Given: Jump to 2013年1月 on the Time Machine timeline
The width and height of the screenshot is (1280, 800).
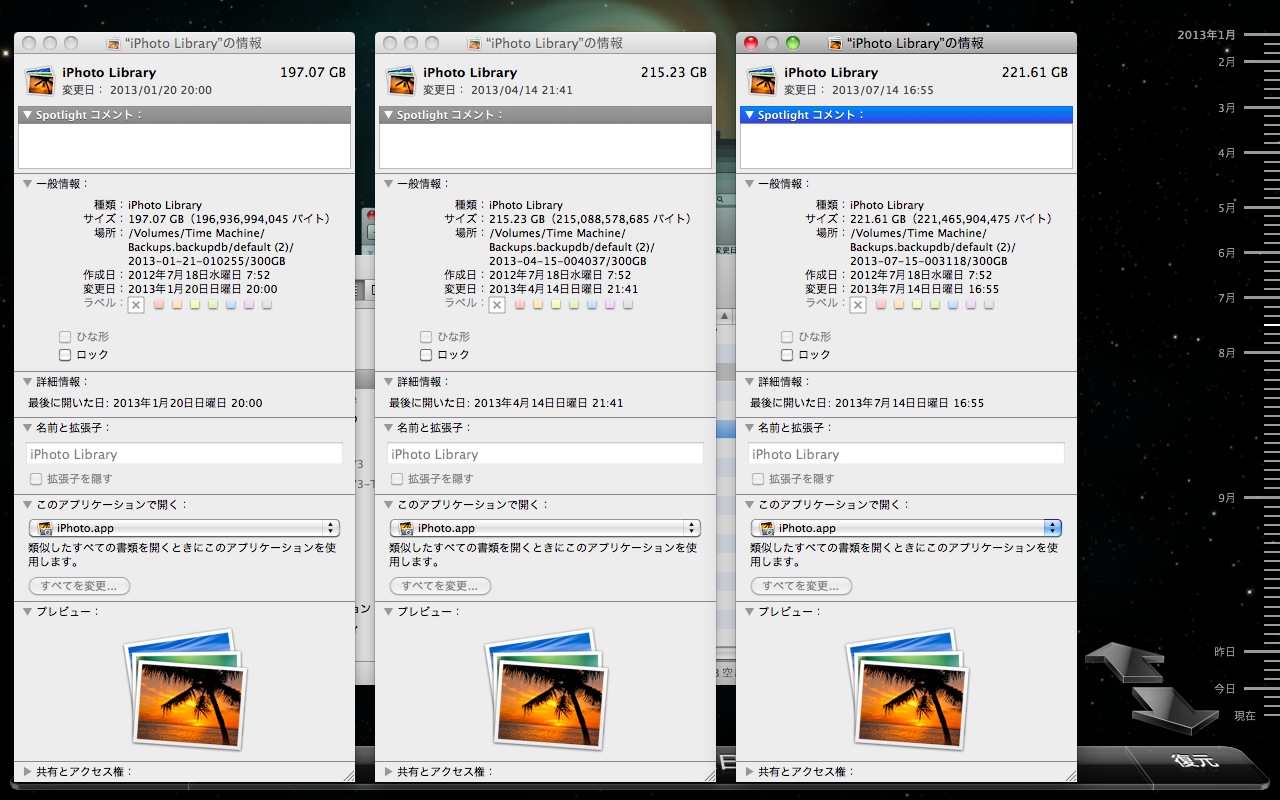Looking at the screenshot, I should 1206,35.
